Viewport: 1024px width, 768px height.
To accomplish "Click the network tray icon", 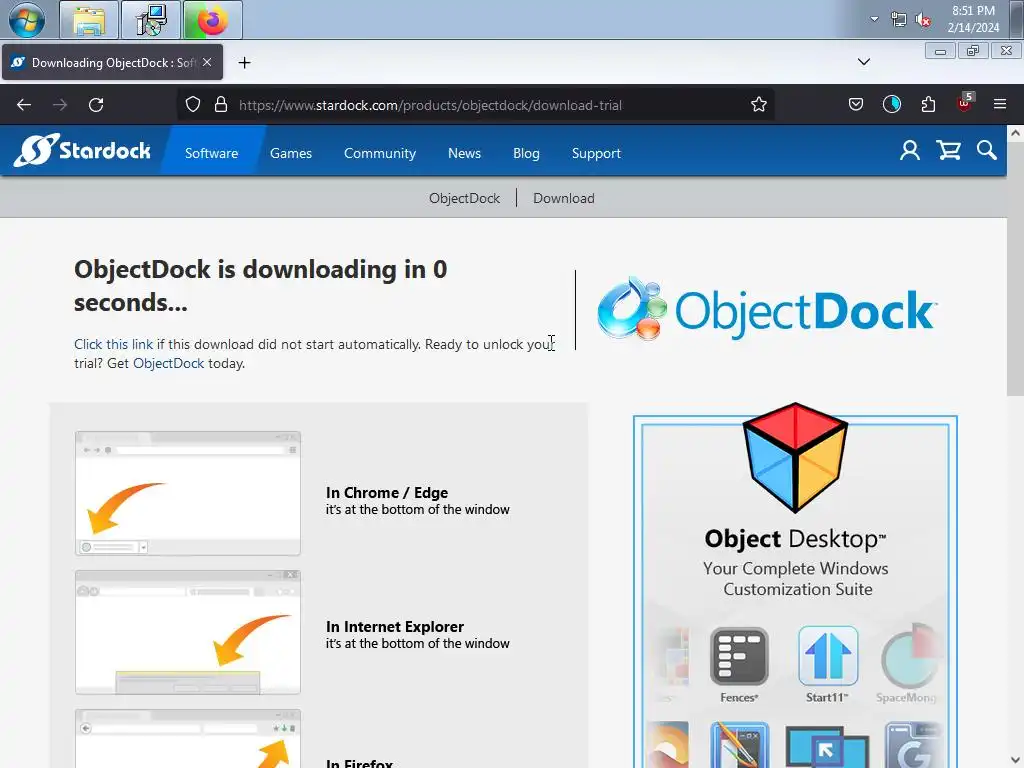I will click(x=899, y=20).
